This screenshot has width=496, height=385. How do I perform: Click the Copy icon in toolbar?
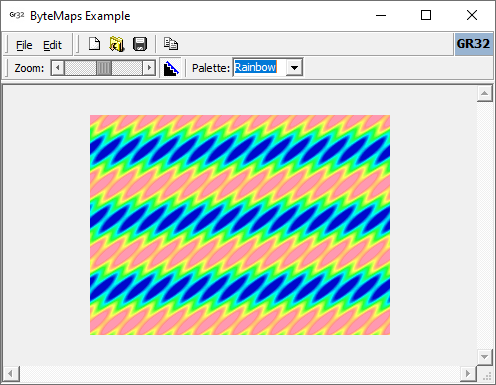tap(171, 44)
